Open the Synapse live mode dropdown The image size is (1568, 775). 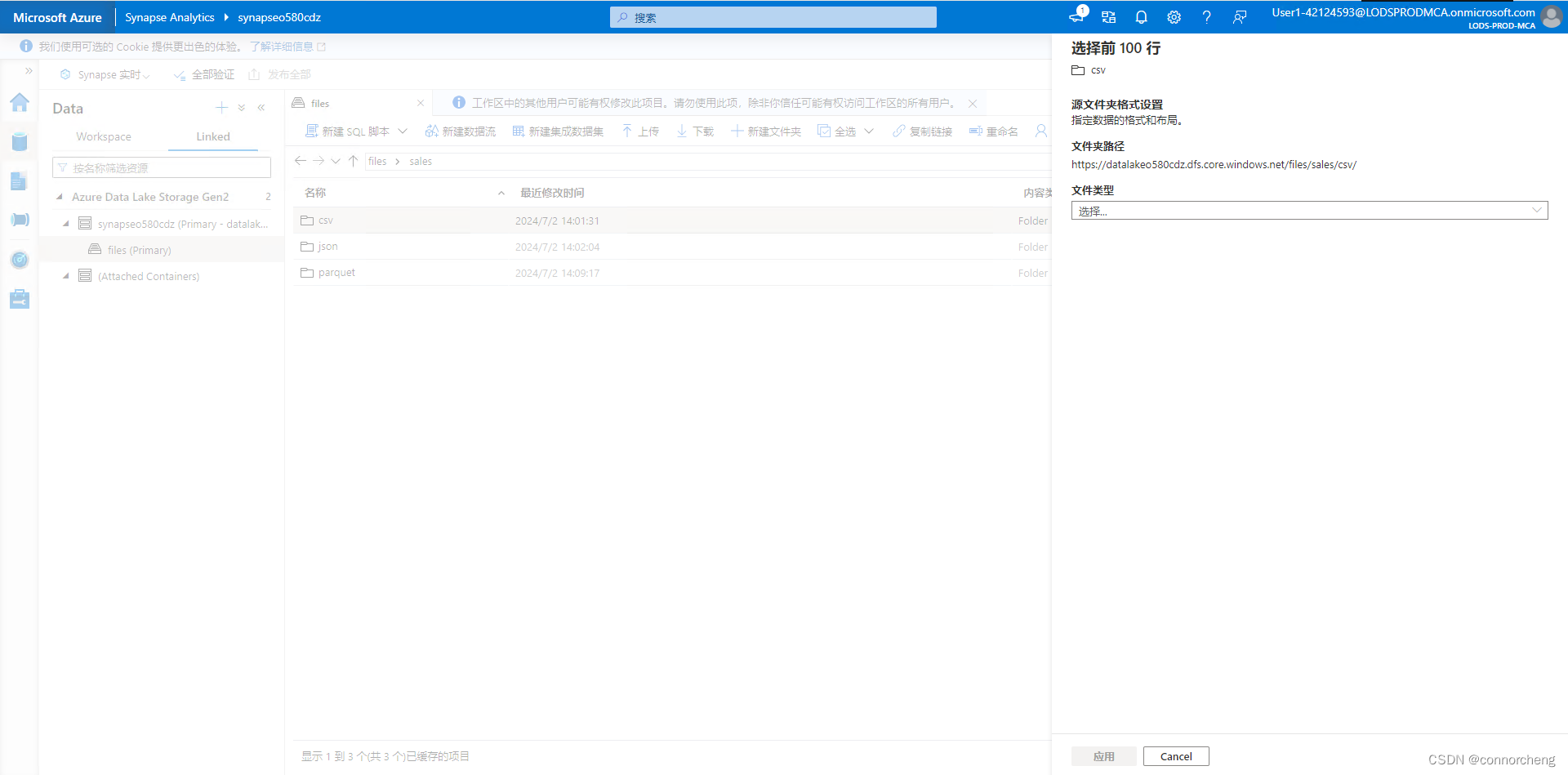coord(106,74)
